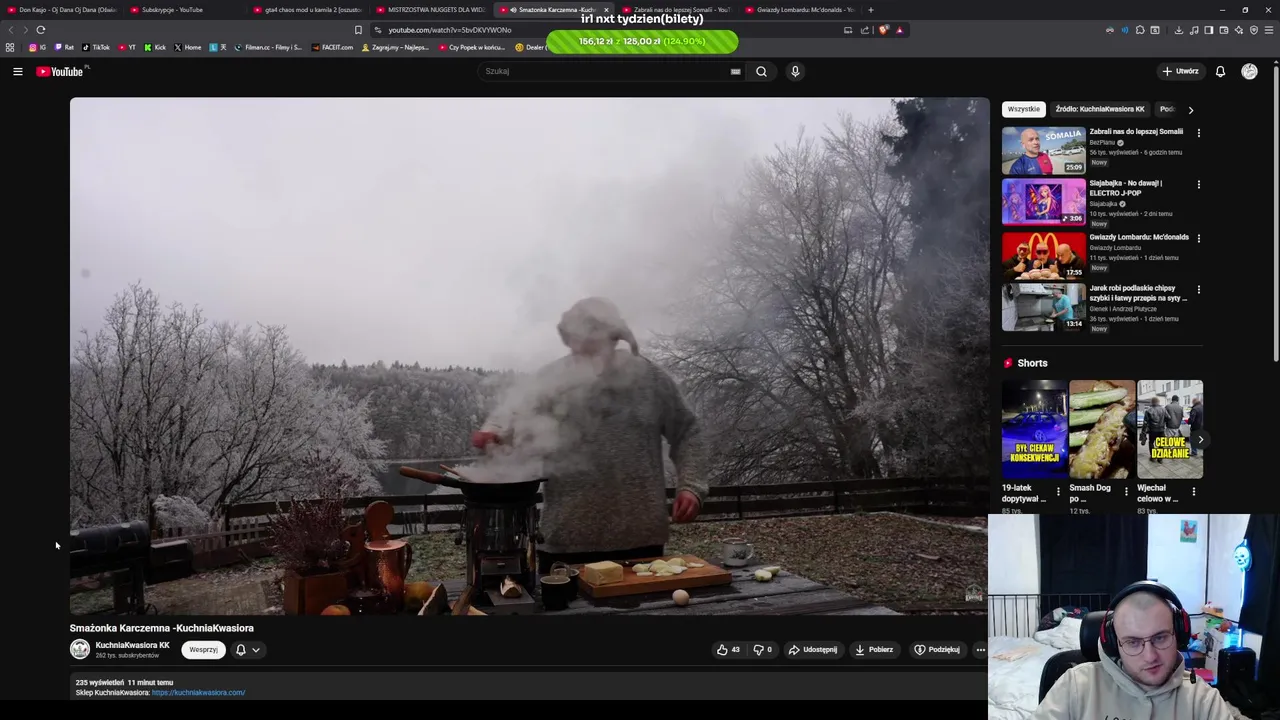Select Źródło: KuchniaKwasiora KK filter chip
The image size is (1280, 720).
(1099, 109)
